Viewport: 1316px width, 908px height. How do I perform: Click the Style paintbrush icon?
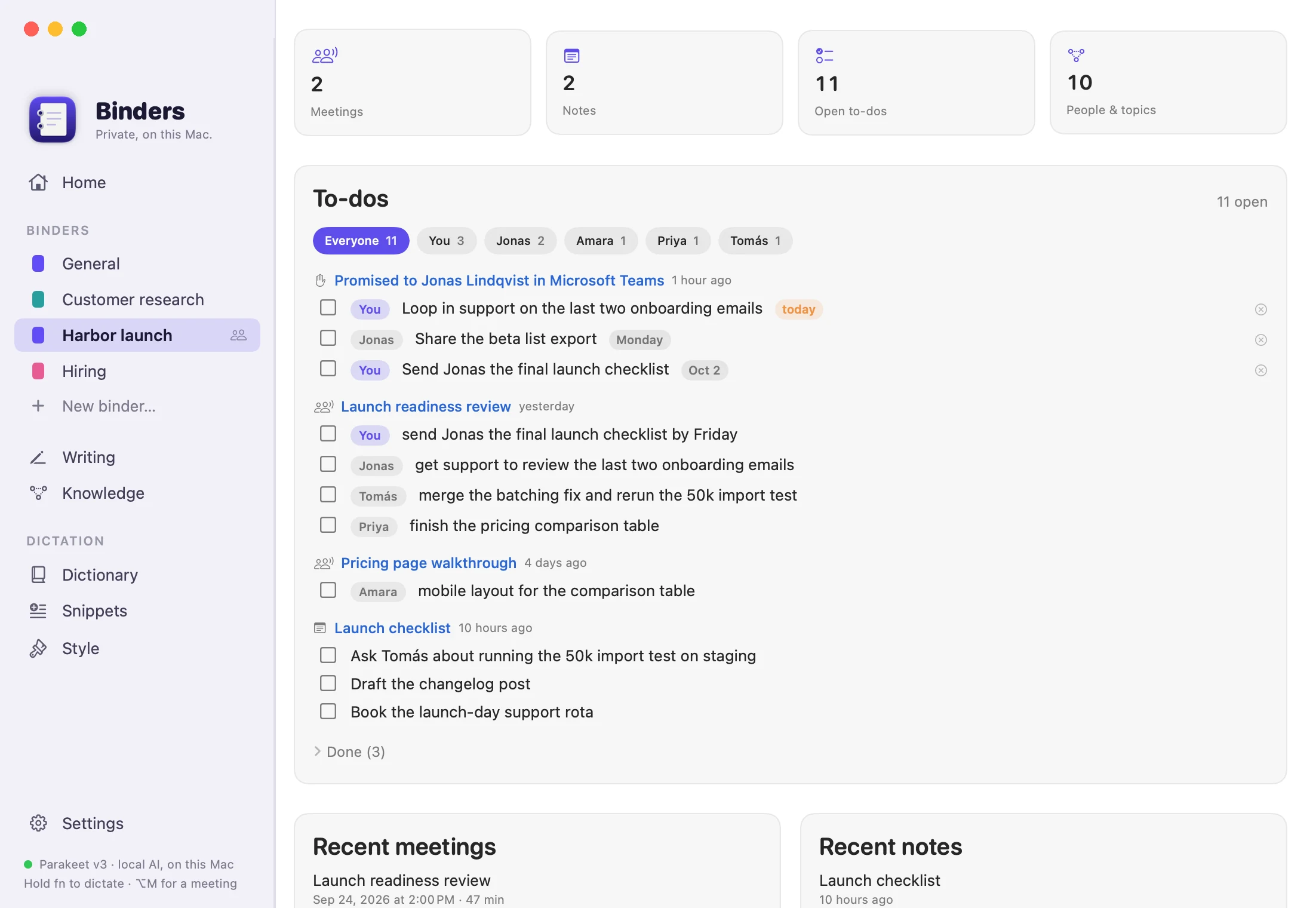pyautogui.click(x=38, y=648)
